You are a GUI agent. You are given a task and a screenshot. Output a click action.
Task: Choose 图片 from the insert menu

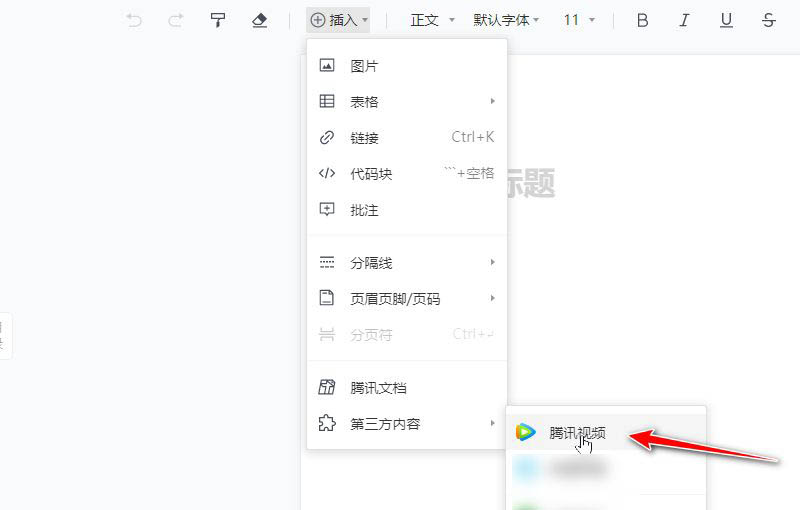click(407, 66)
